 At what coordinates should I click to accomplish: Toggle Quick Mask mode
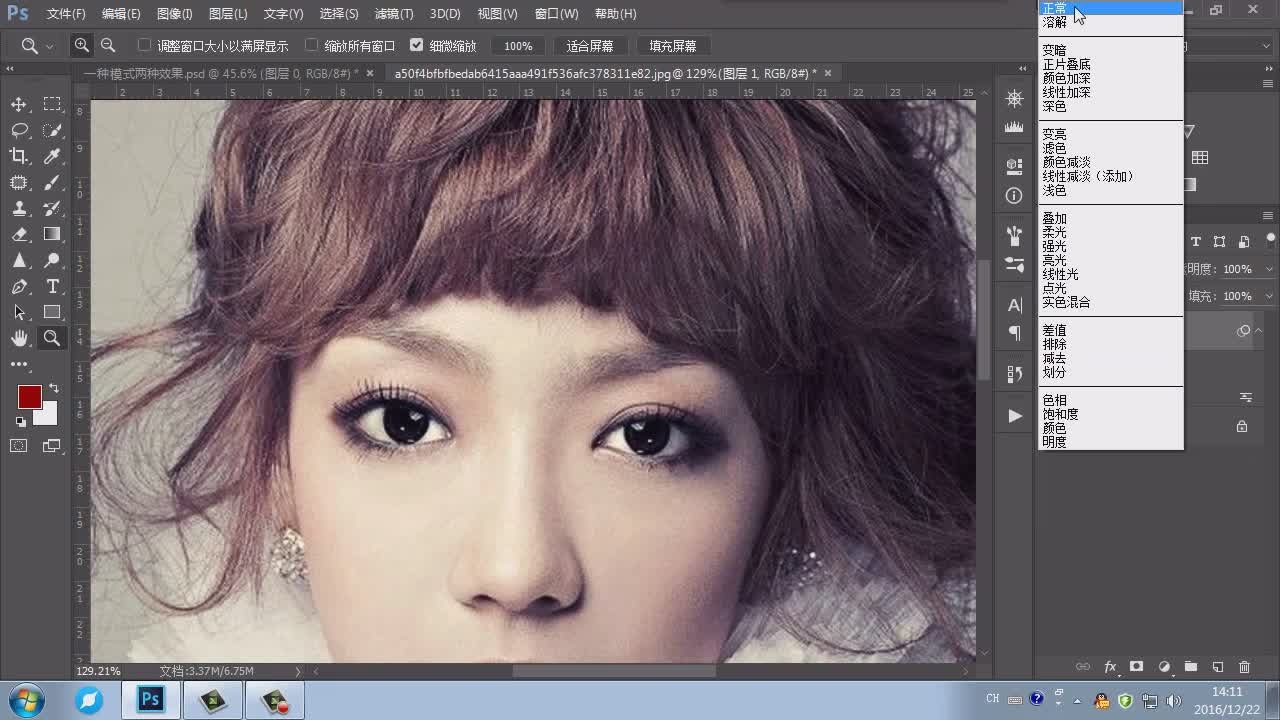tap(19, 446)
